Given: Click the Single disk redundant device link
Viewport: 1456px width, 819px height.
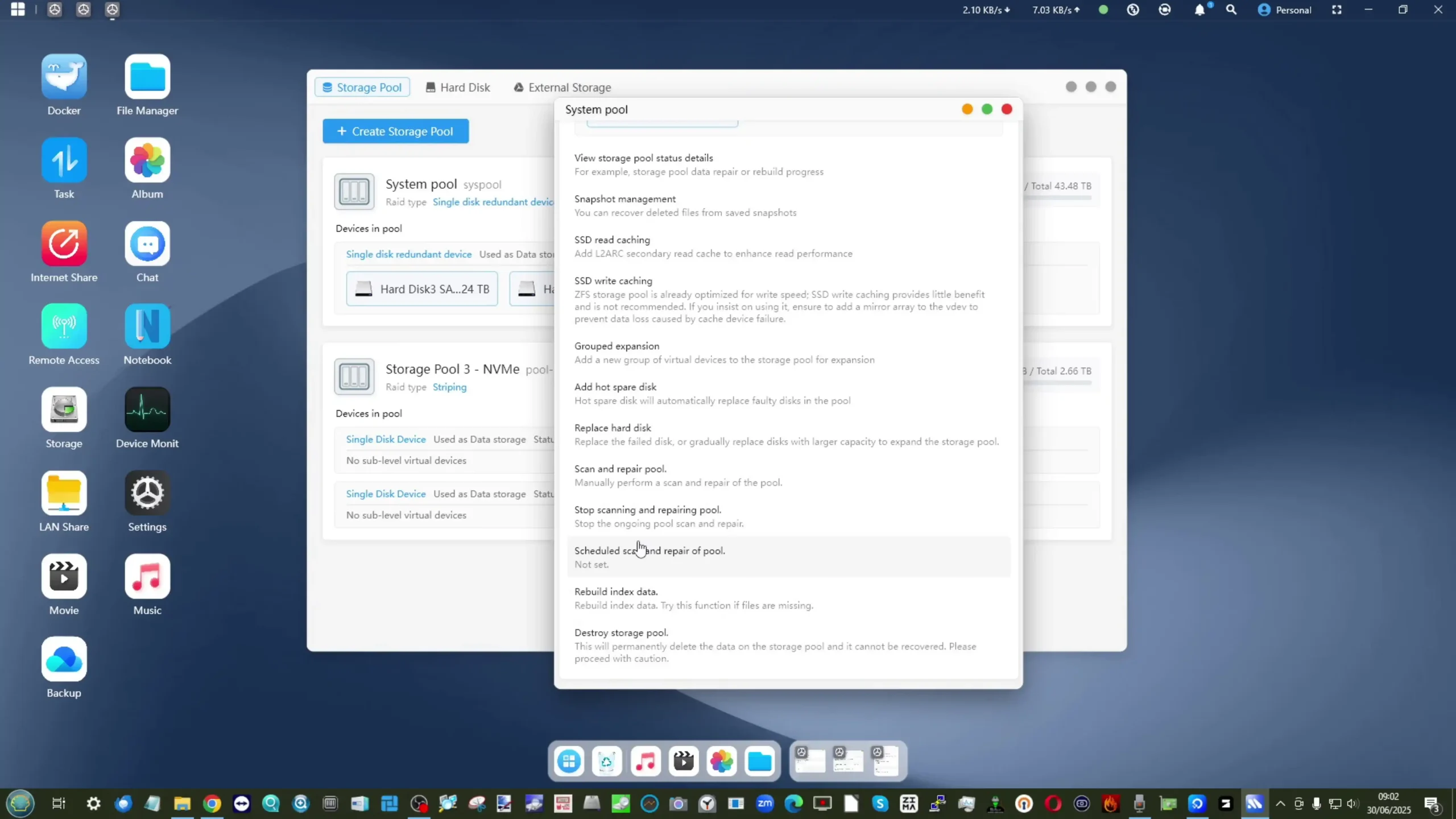Looking at the screenshot, I should pyautogui.click(x=408, y=254).
